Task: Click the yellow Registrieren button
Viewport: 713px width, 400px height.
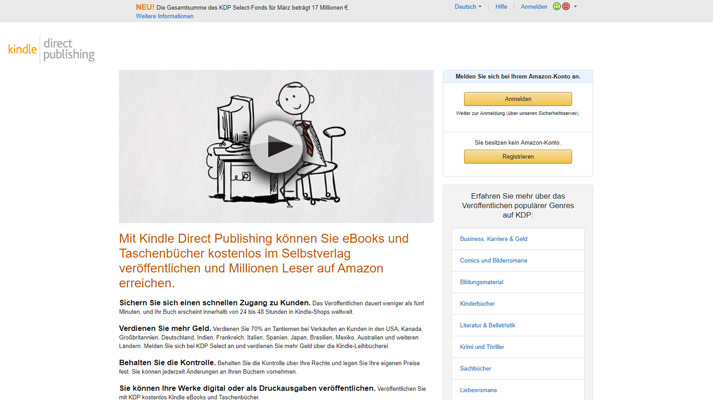Action: pos(518,156)
